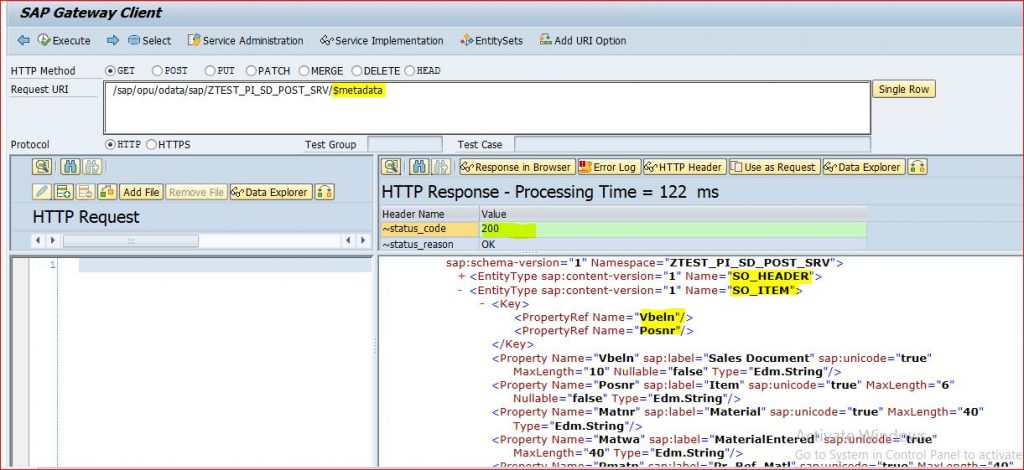Click left scroll arrow at request panel's left end
The height and width of the screenshot is (470, 1024).
[x=38, y=241]
